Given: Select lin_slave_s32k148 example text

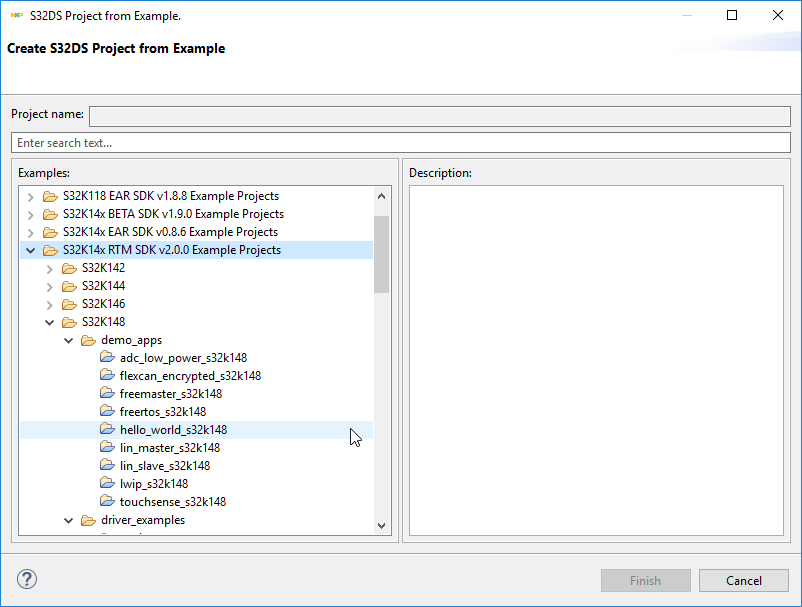Looking at the screenshot, I should click(x=165, y=466).
